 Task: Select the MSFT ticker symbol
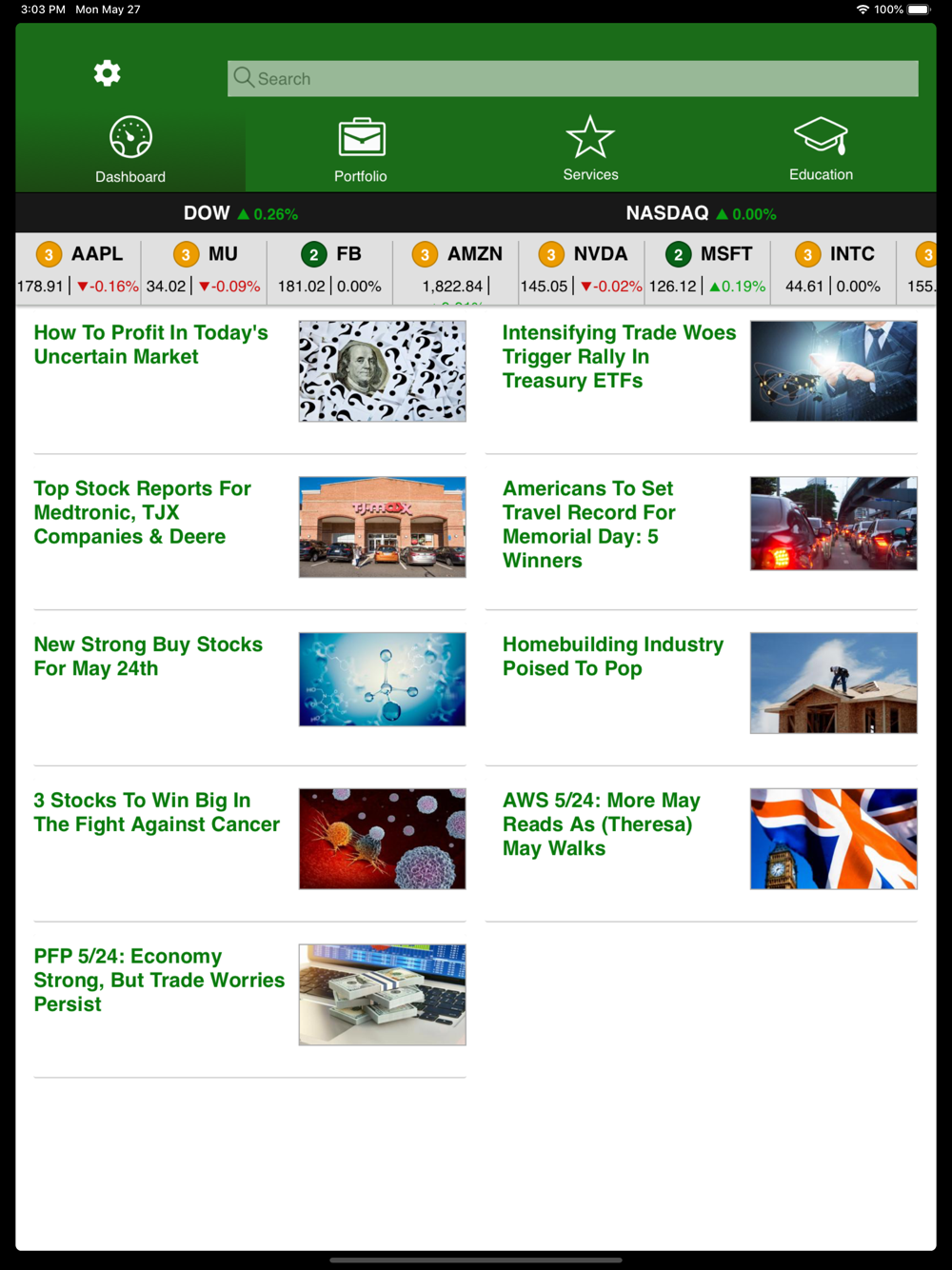click(726, 254)
